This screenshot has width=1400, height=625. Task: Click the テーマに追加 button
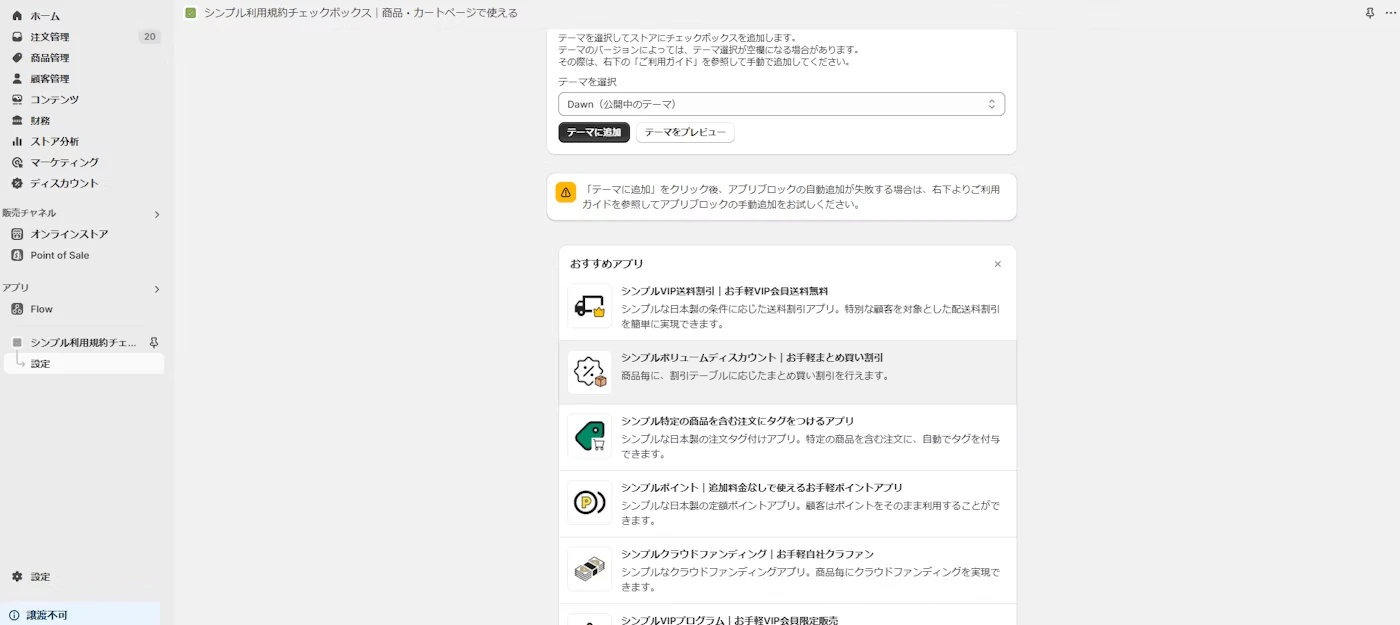coord(594,132)
